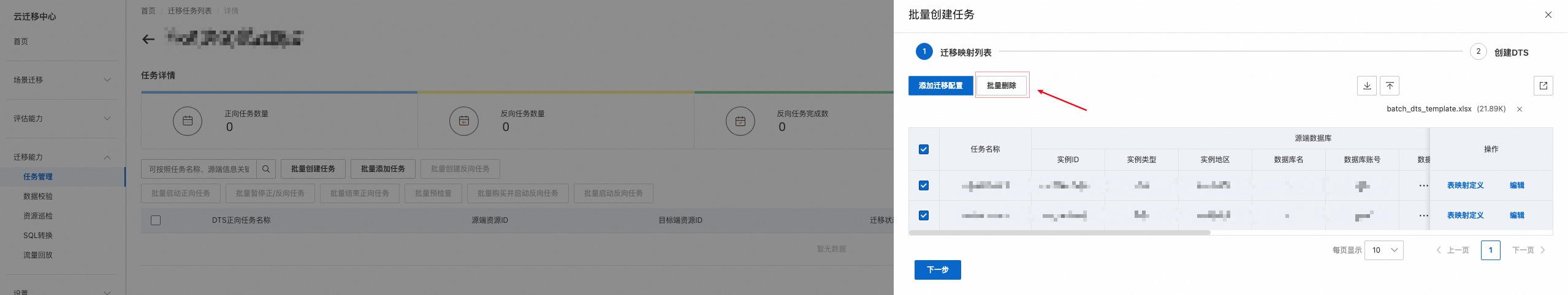Click 编辑 link in first row

[1517, 185]
